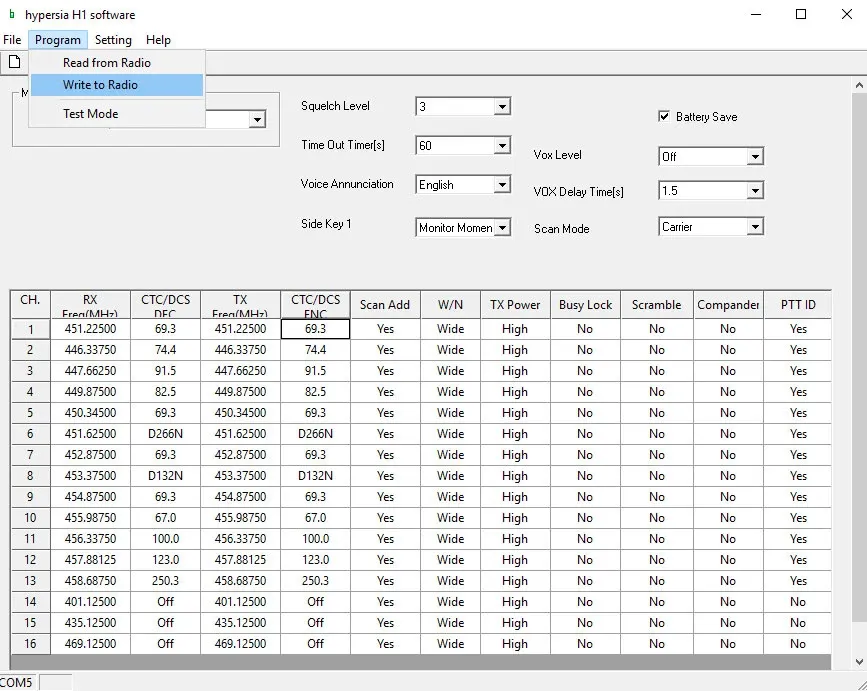This screenshot has height=691, width=867.
Task: Choose Read from Radio in Program menu
Action: 106,63
